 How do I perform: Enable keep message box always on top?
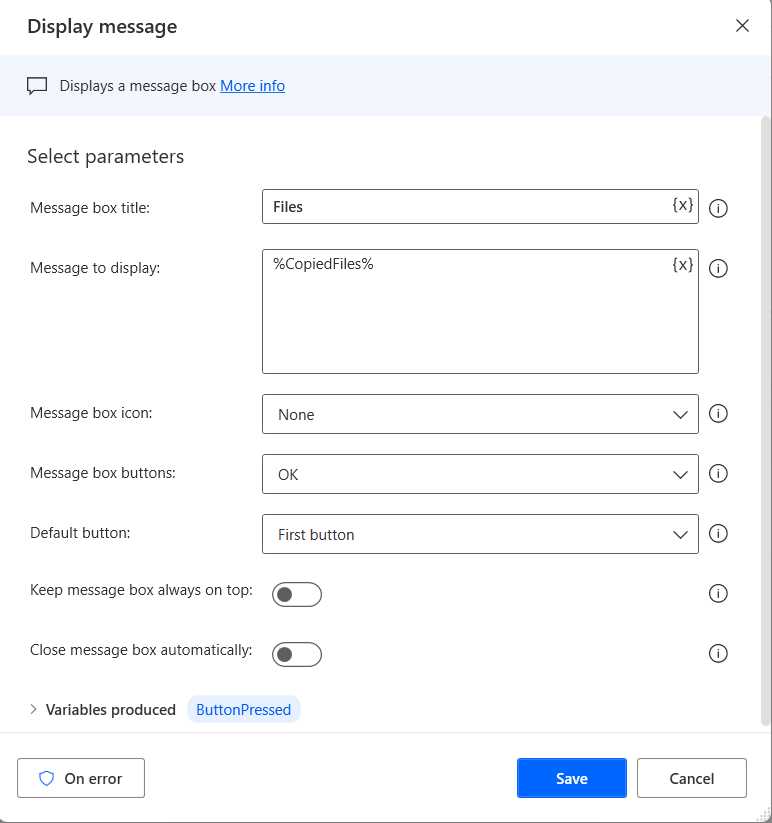pos(297,593)
